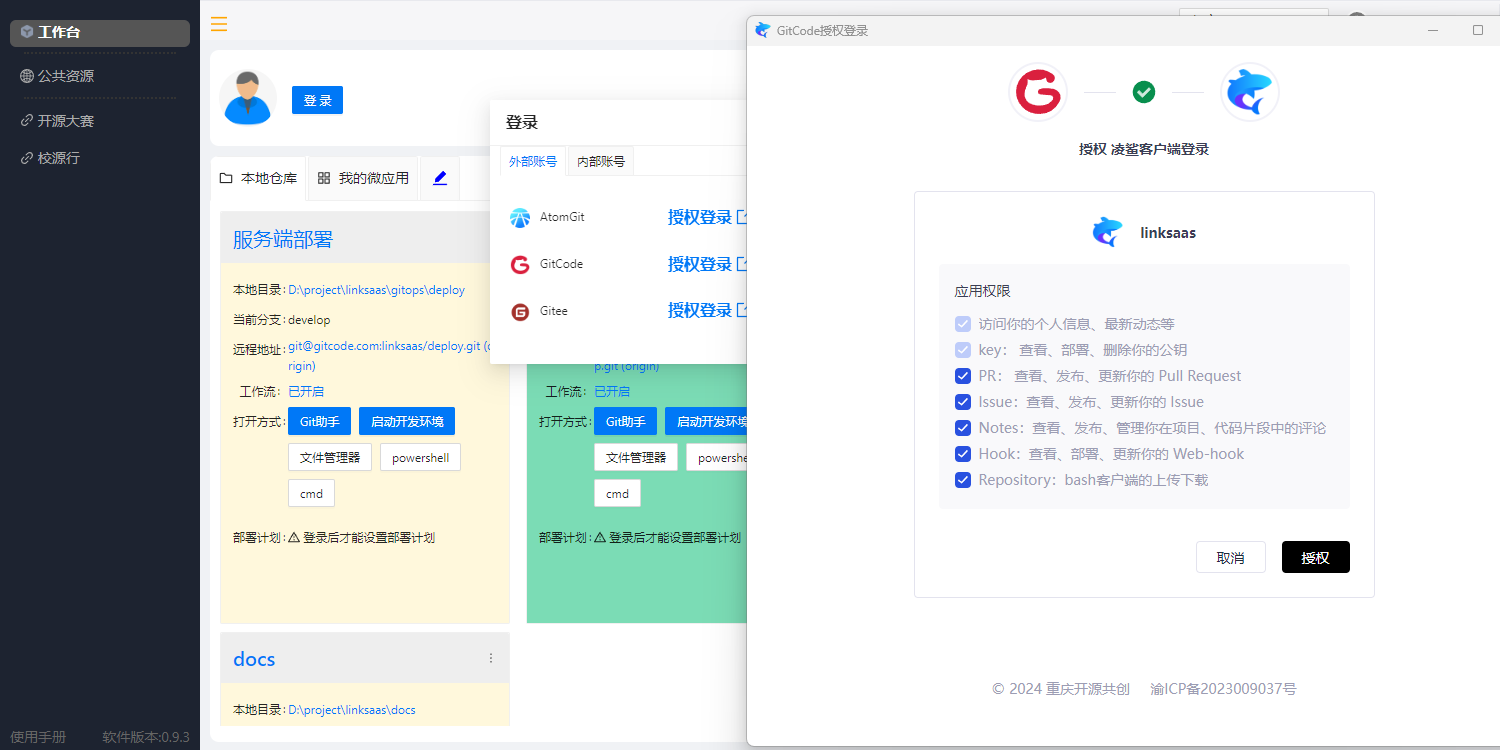1500x750 pixels.
Task: Uncheck the Hook Web-hook permission checkbox
Action: tap(963, 454)
